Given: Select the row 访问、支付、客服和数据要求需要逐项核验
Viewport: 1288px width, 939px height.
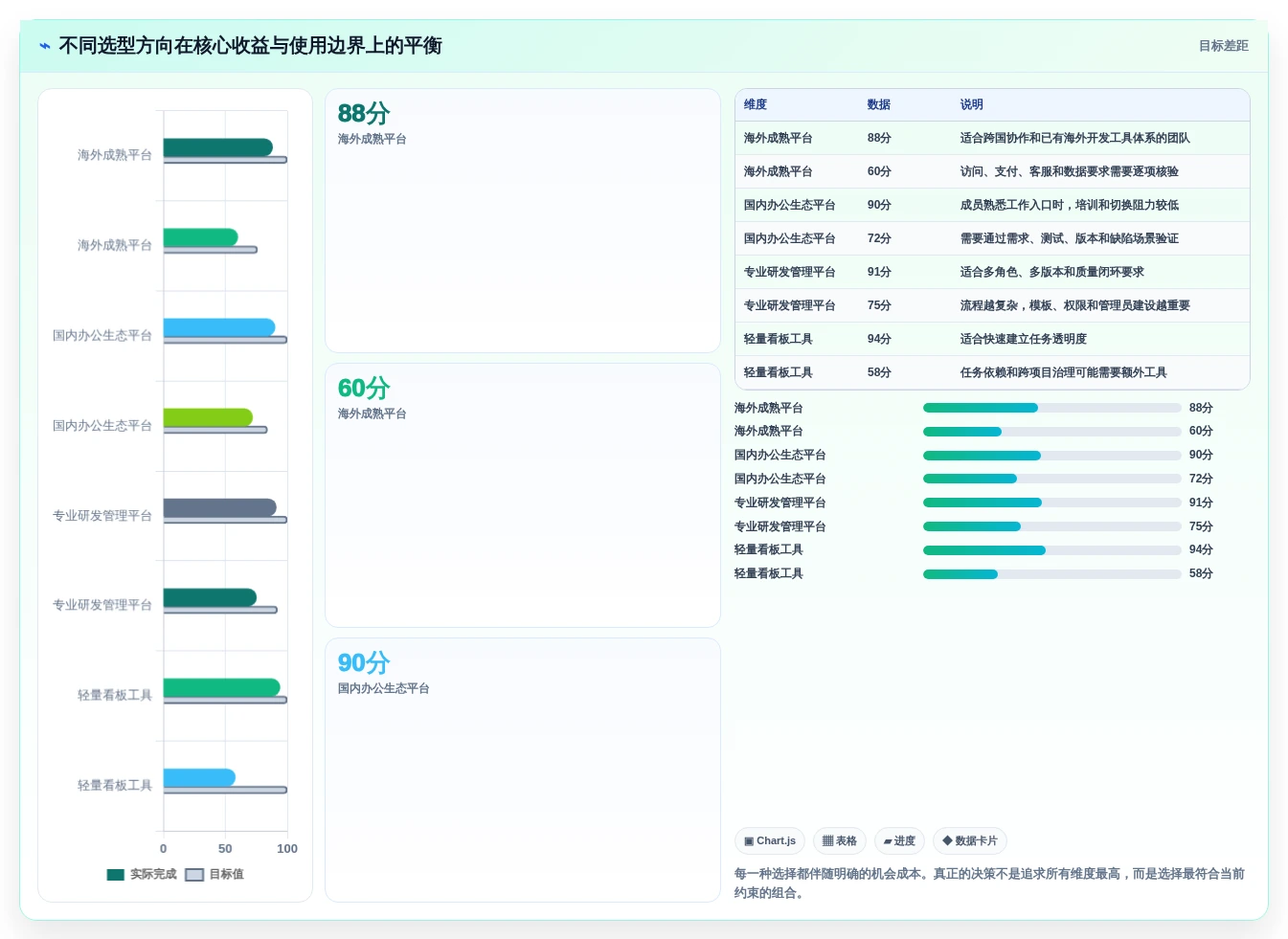Looking at the screenshot, I should 992,172.
